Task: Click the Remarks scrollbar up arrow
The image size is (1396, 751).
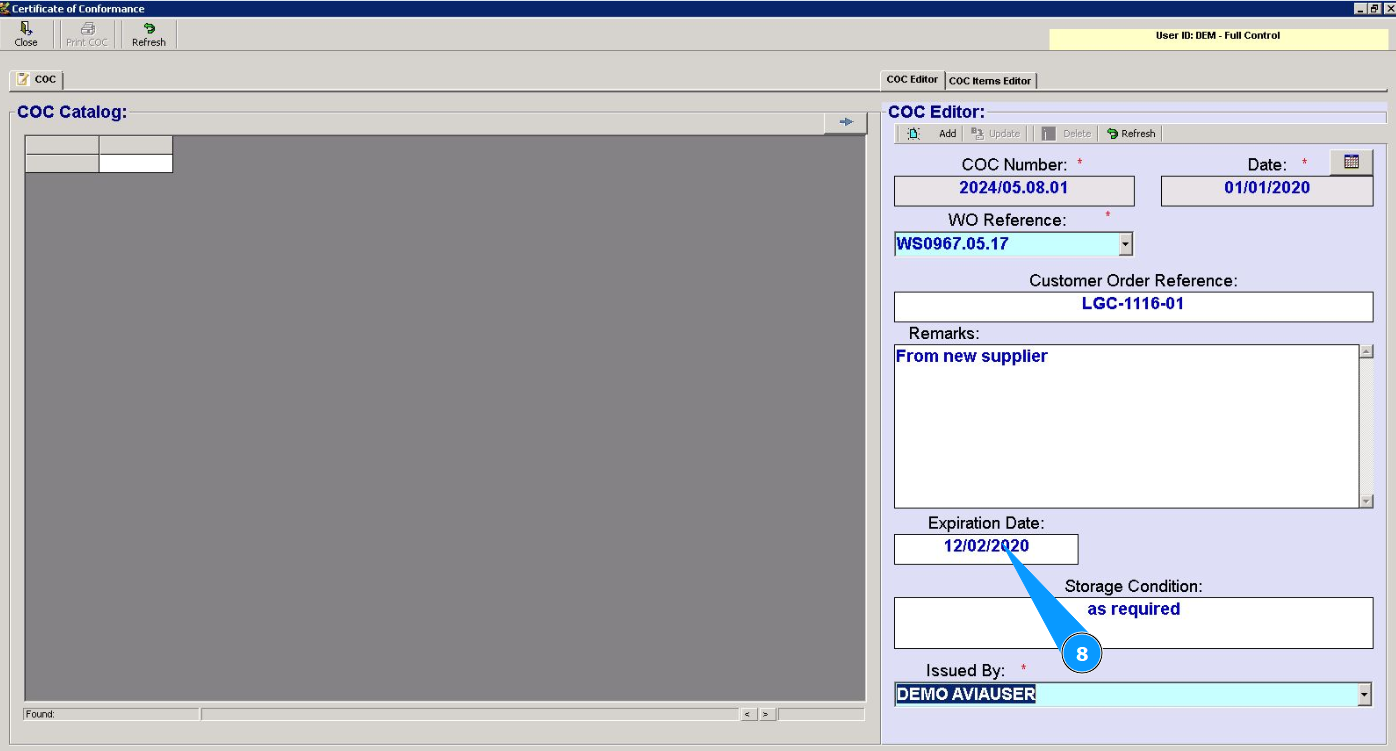Action: pos(1367,352)
